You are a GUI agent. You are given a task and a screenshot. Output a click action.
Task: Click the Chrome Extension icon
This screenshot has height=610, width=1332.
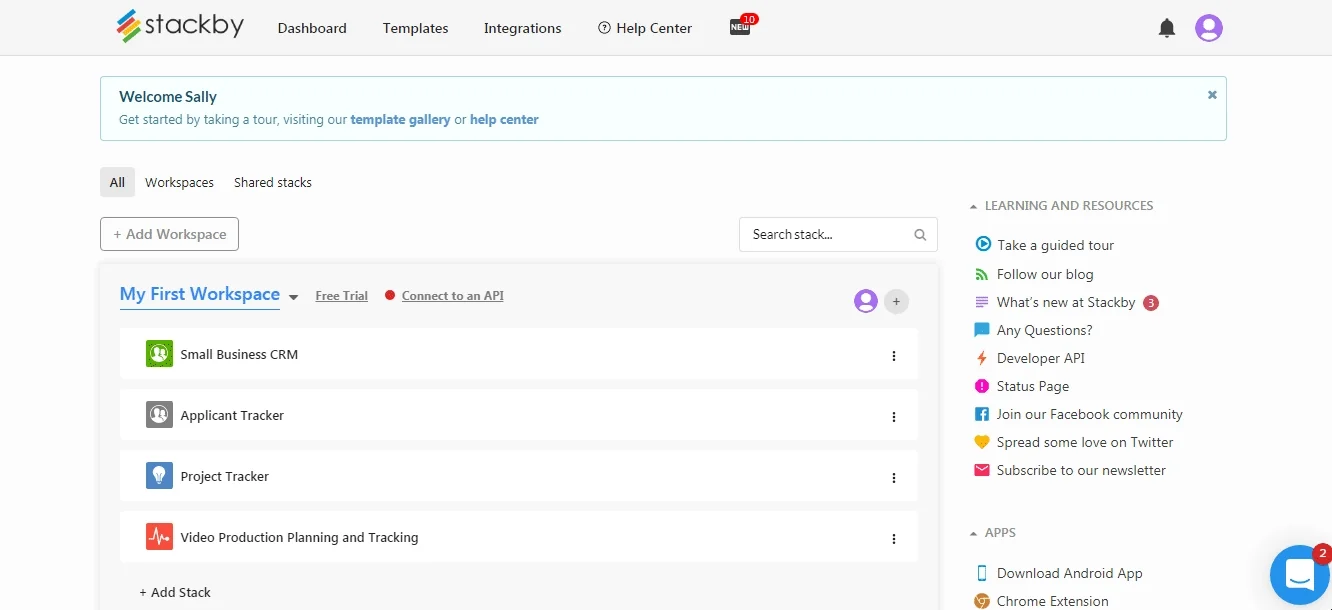tap(982, 601)
